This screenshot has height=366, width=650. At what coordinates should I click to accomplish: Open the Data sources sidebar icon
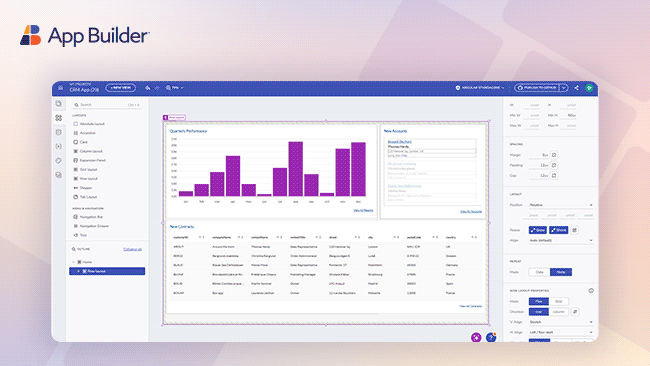click(x=58, y=132)
